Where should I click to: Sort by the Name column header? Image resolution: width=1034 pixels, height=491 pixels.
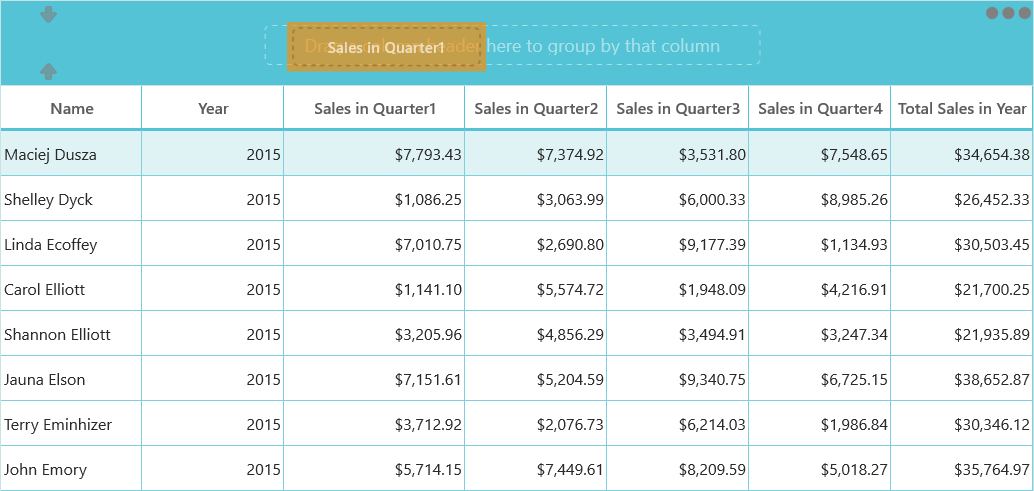71,108
